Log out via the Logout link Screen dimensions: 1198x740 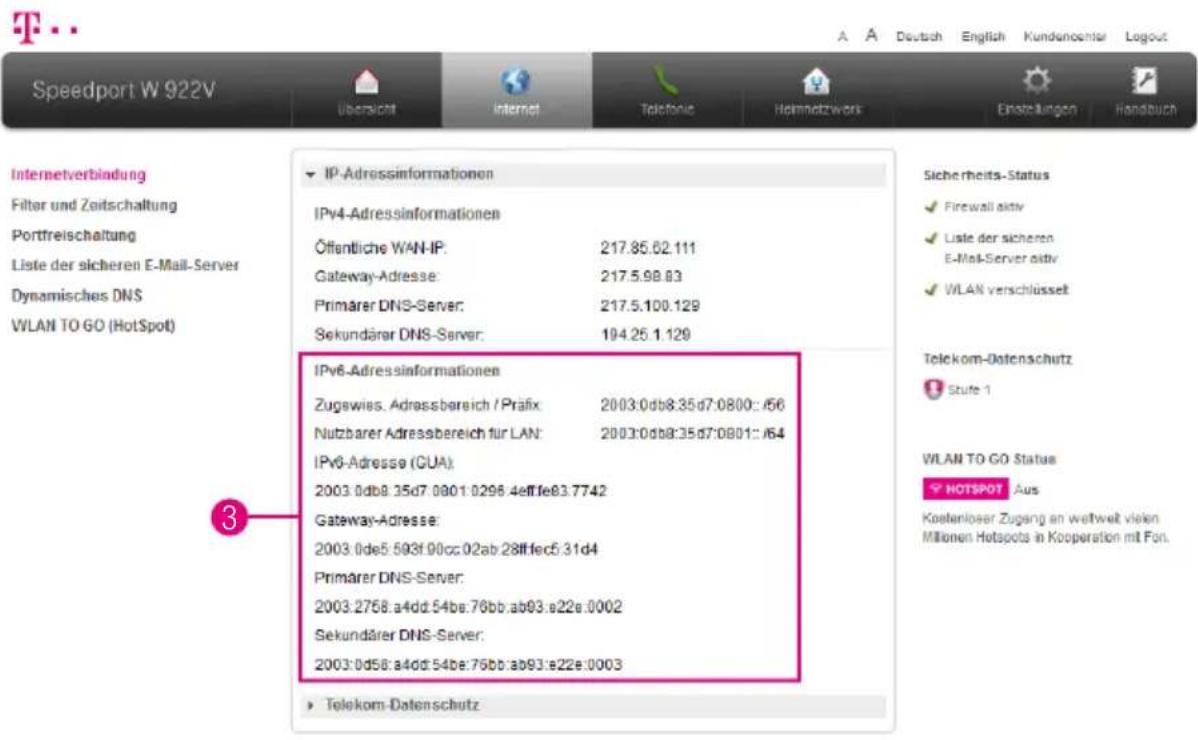pyautogui.click(x=1145, y=37)
